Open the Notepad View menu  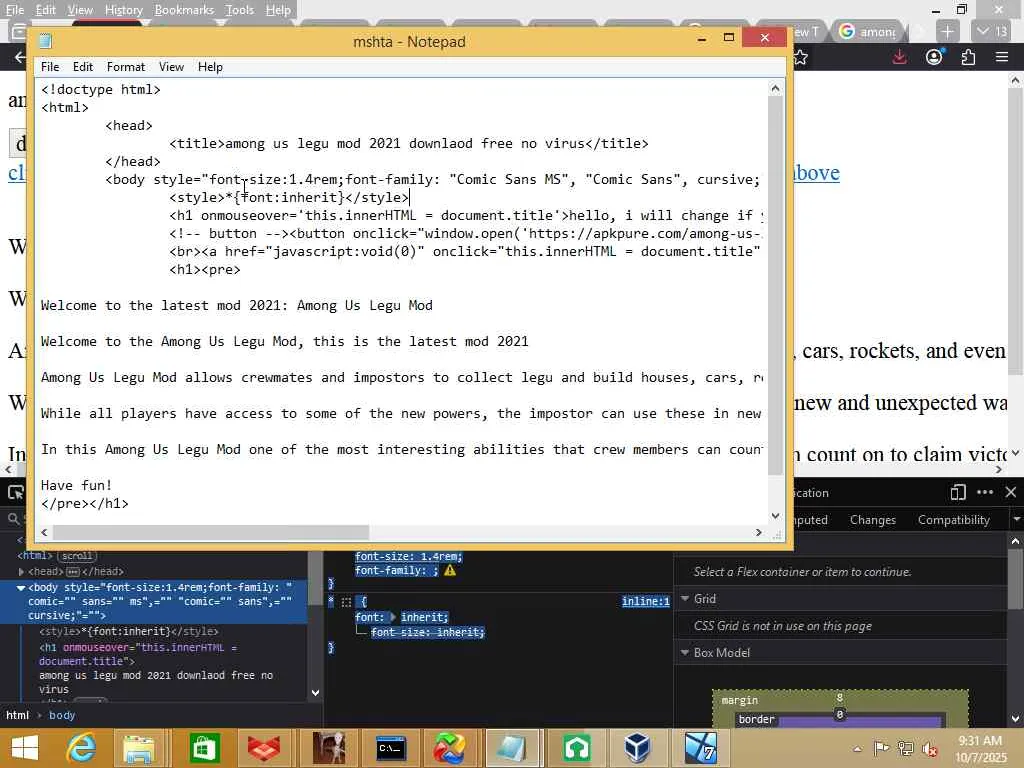[x=171, y=67]
